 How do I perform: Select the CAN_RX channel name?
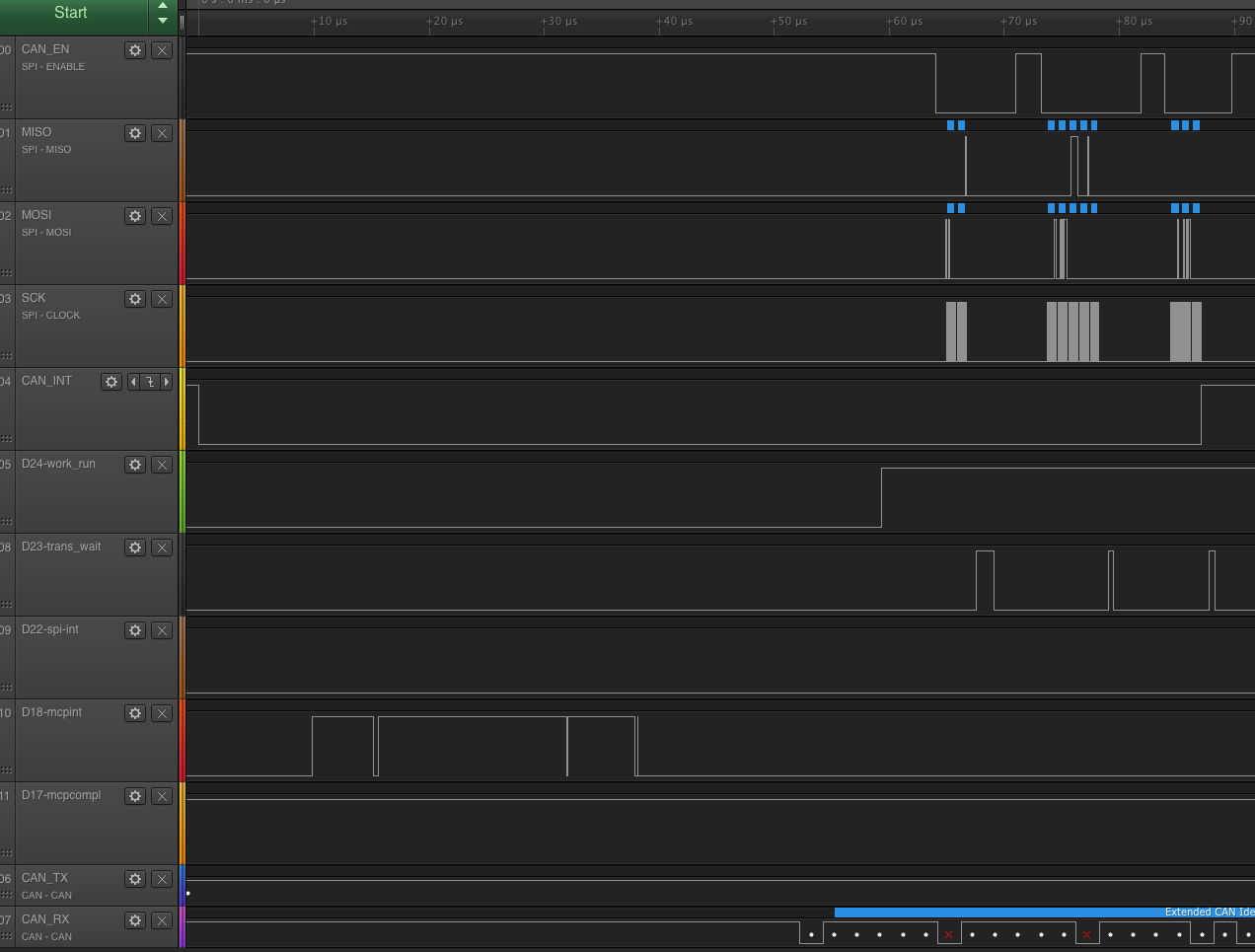(45, 919)
